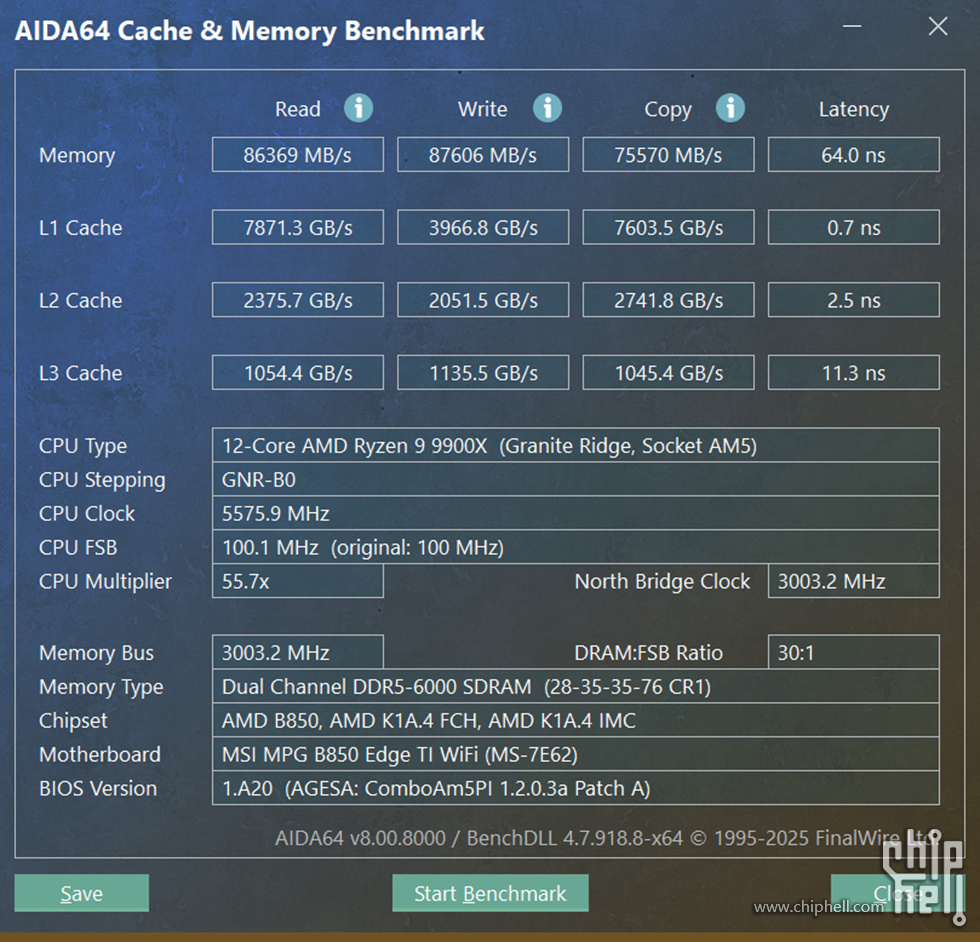
Task: Select the Memory Latency 64.0 ns cell
Action: tap(853, 155)
